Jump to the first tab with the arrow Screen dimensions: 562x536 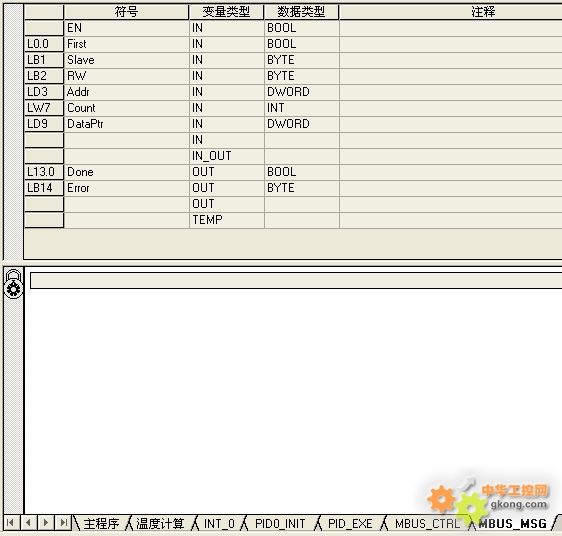pyautogui.click(x=11, y=522)
